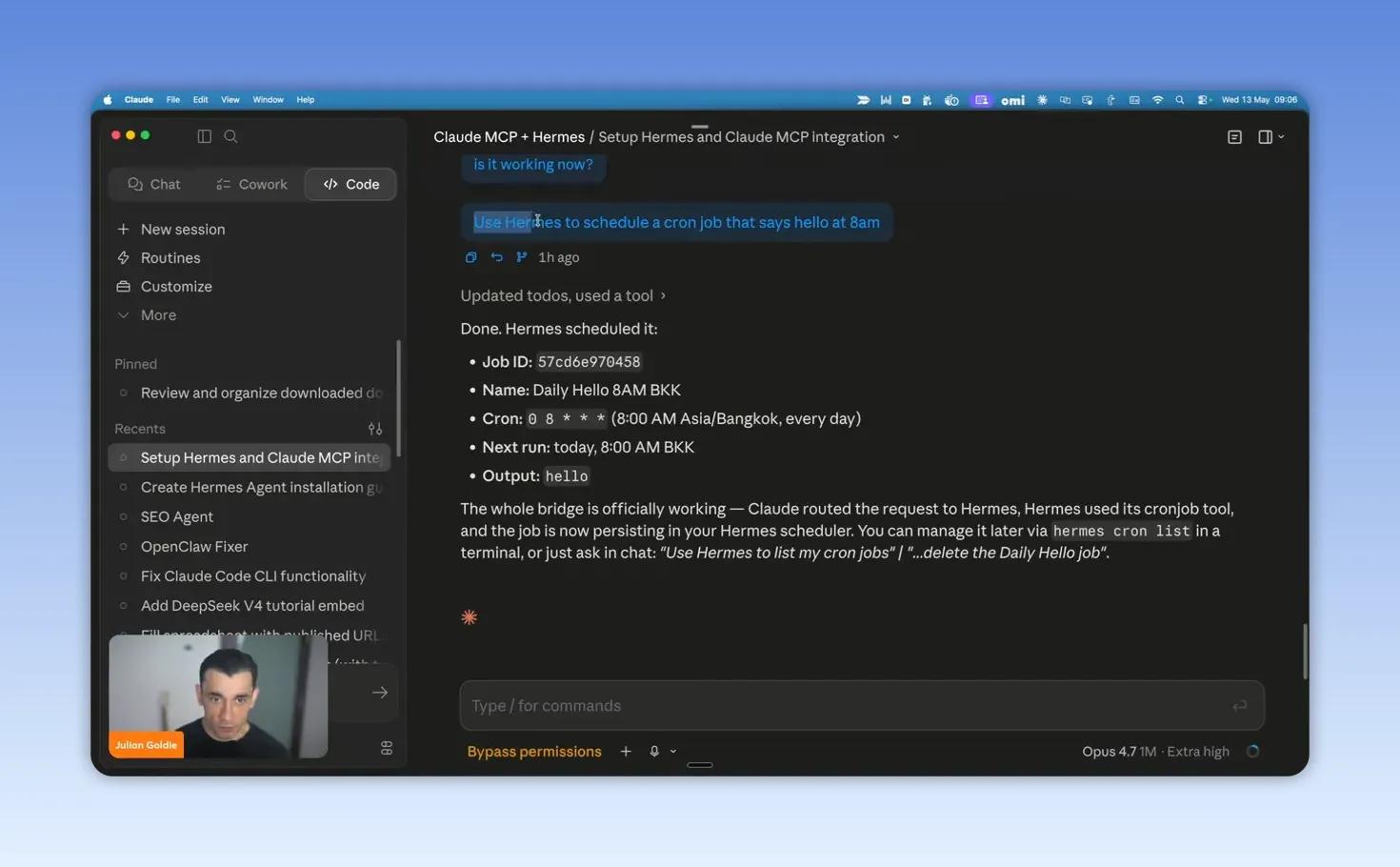1400x867 pixels.
Task: Expand 'Updated todos, used a tool'
Action: pyautogui.click(x=563, y=295)
